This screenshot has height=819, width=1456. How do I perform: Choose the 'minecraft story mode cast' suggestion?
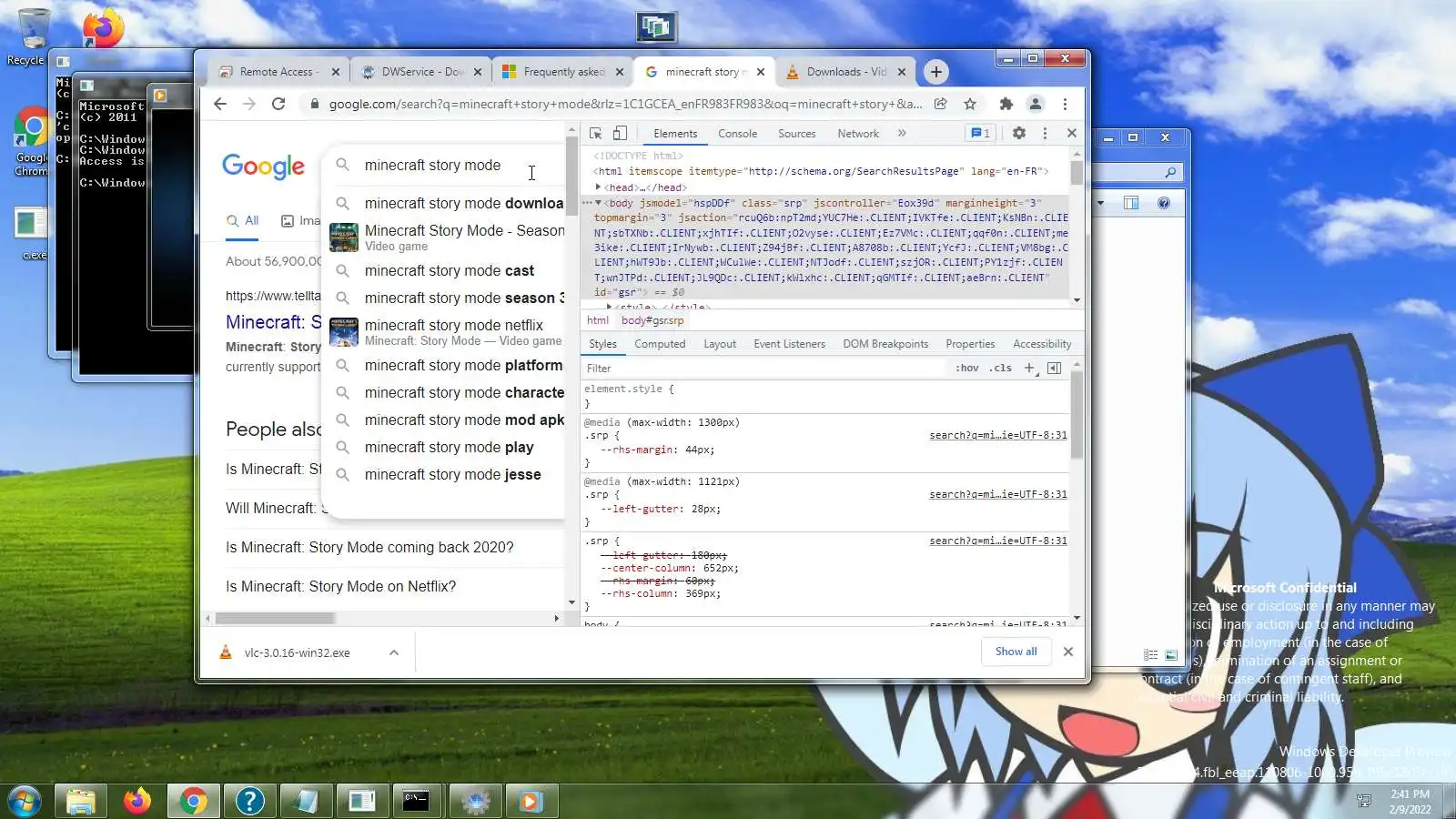[x=446, y=270]
